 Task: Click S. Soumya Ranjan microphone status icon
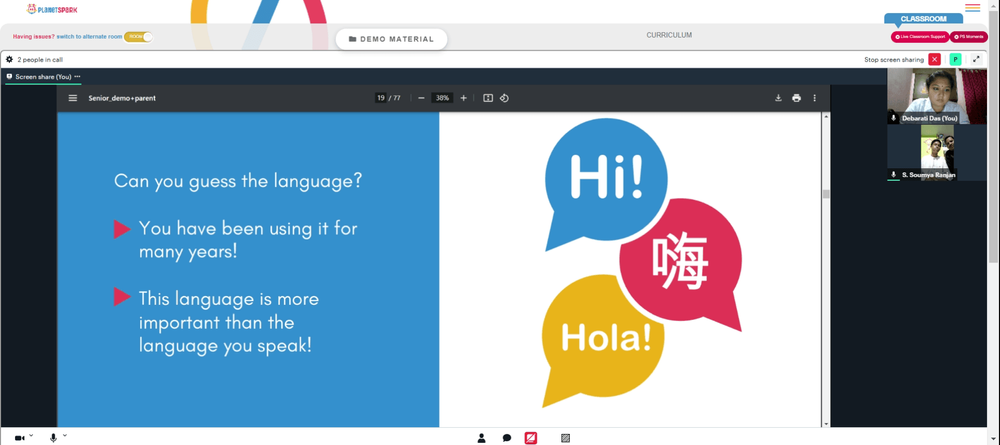893,175
